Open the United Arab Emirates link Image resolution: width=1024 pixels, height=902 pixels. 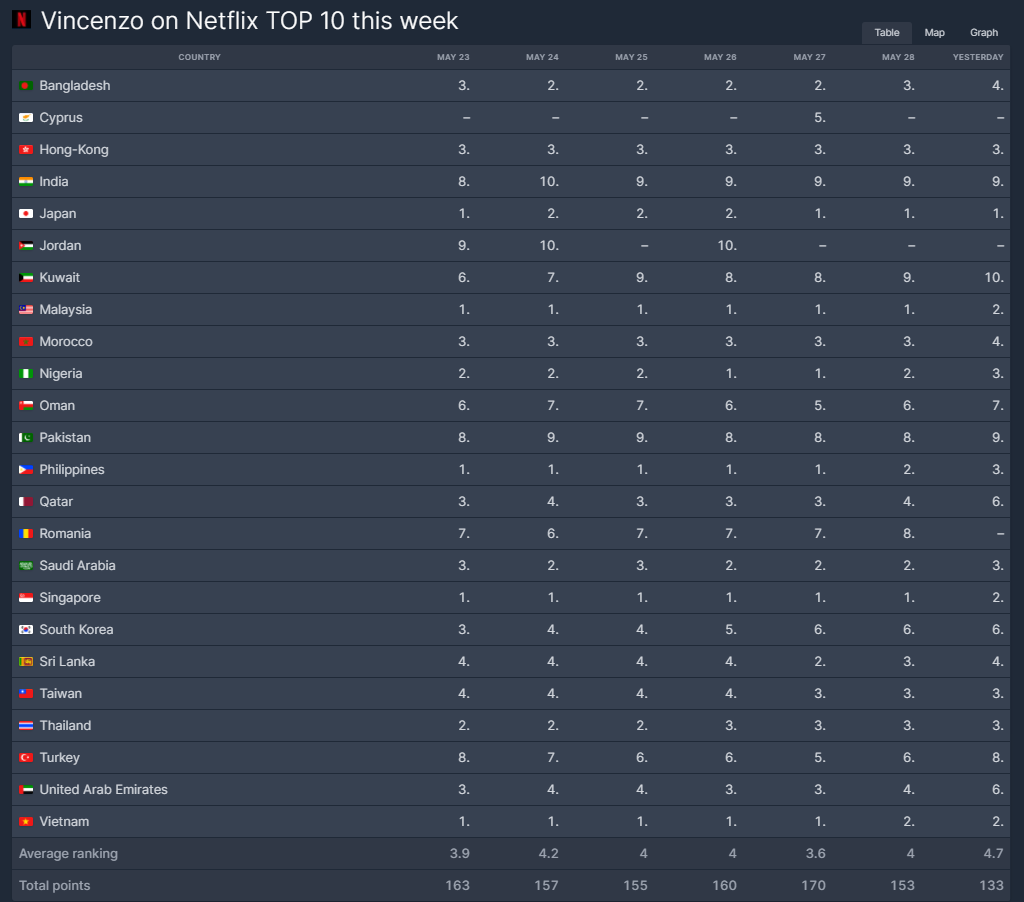tap(103, 790)
